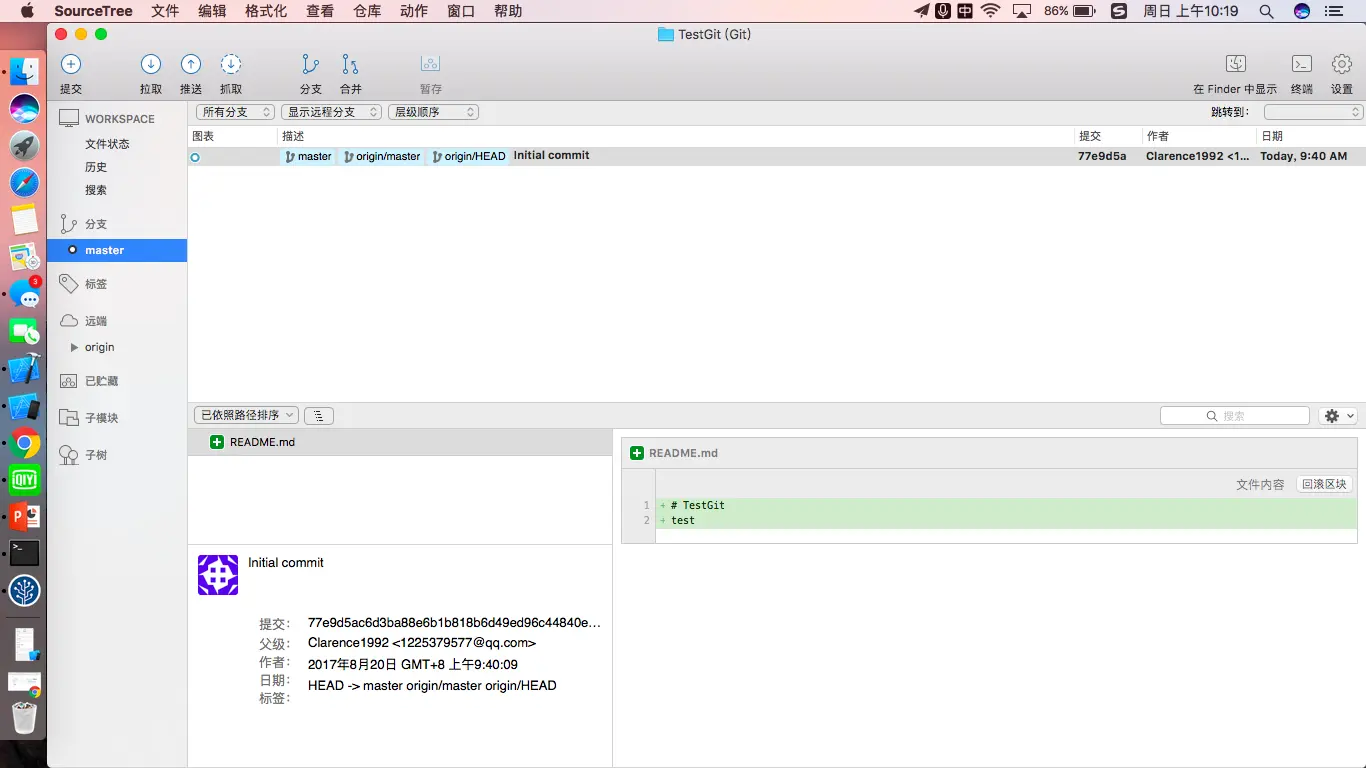Click the origin/HEAD label on commit
This screenshot has height=768, width=1366.
click(x=469, y=157)
